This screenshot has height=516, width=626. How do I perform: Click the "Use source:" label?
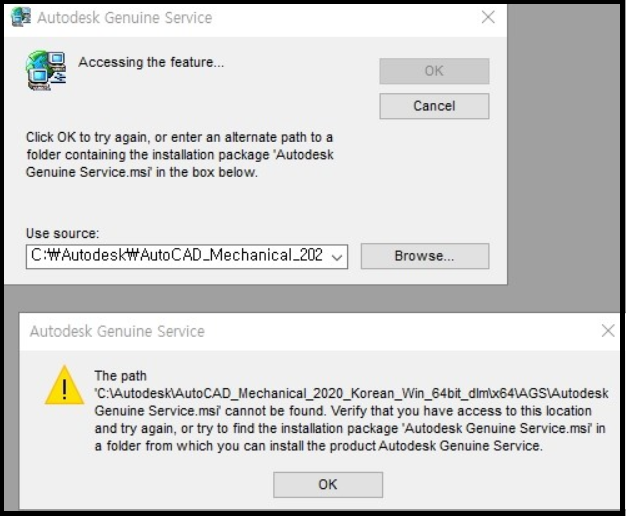tap(62, 234)
